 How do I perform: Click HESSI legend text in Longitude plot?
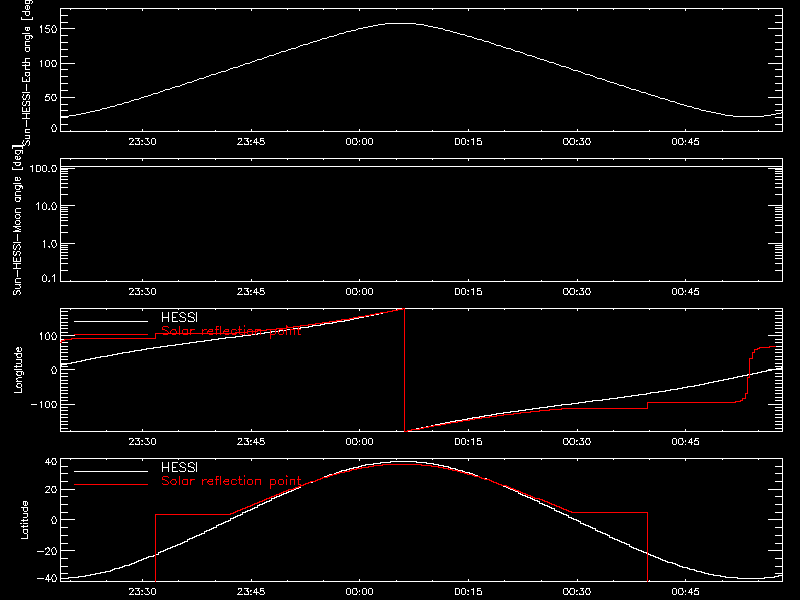point(180,317)
